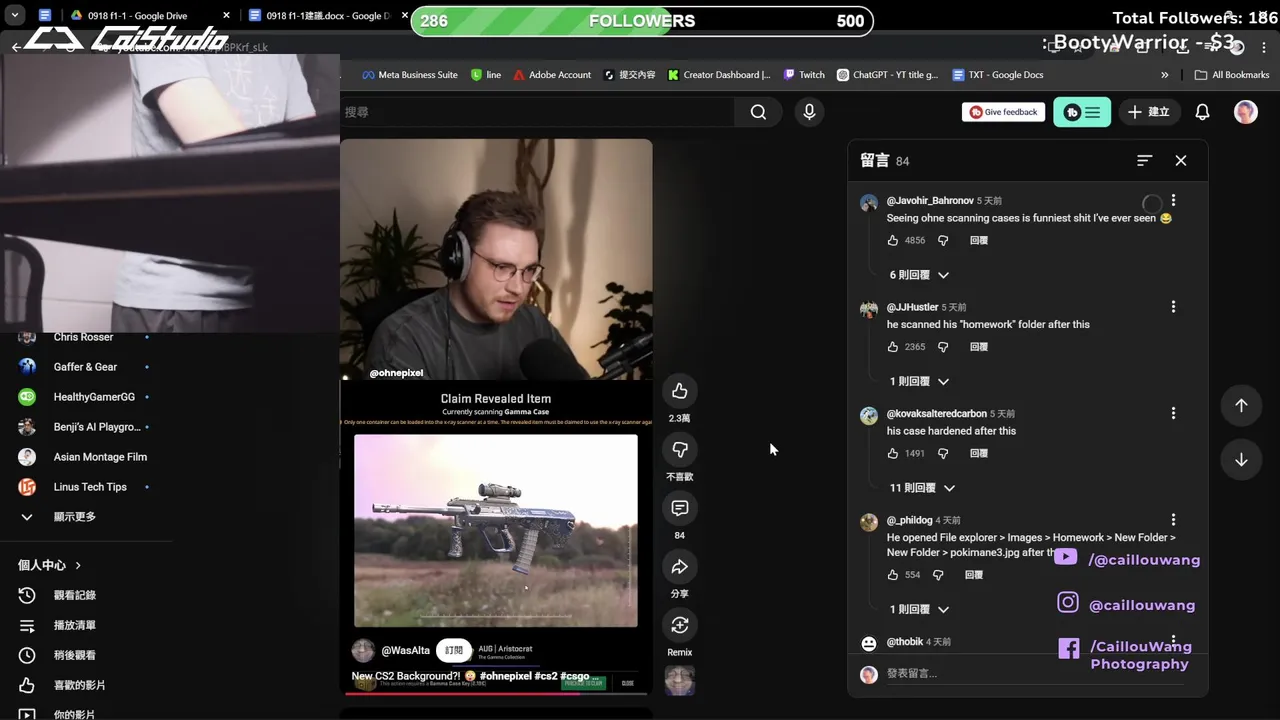Close the 留言 comments panel
Viewport: 1280px width, 720px height.
coord(1181,160)
